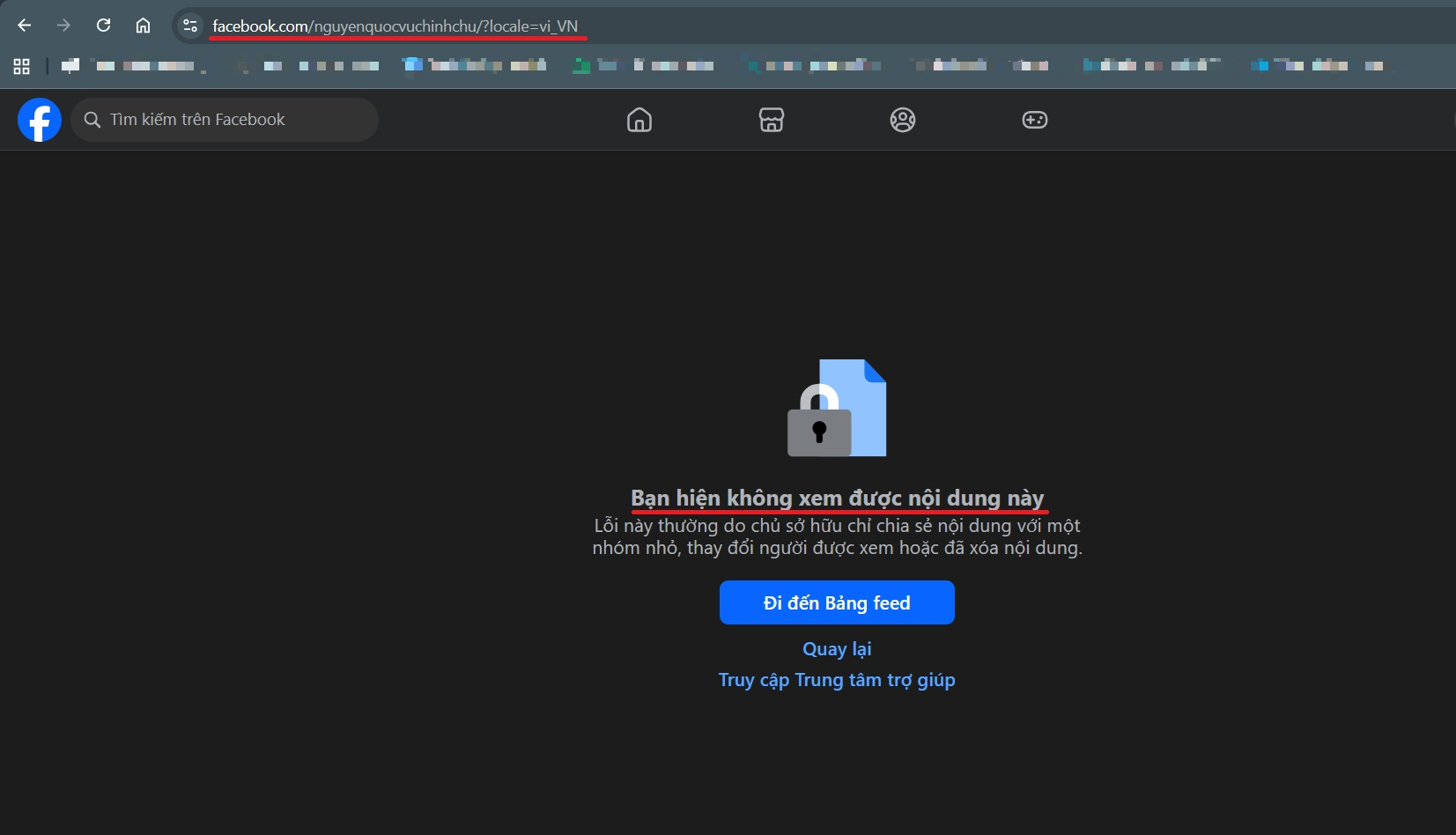Open the Groups icon in top navigation
The height and width of the screenshot is (835, 1456).
[903, 120]
